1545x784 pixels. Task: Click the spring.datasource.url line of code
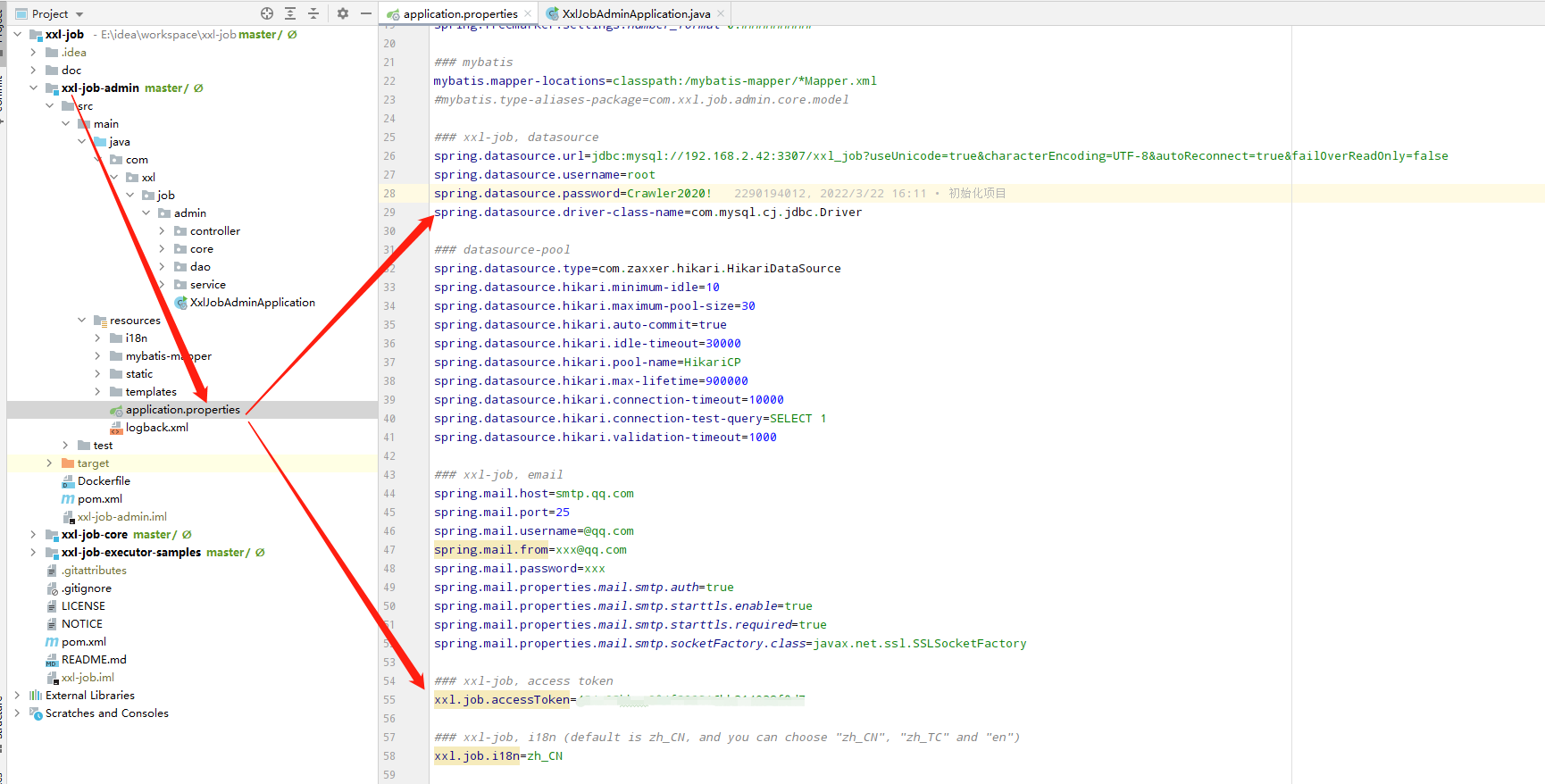[x=941, y=156]
